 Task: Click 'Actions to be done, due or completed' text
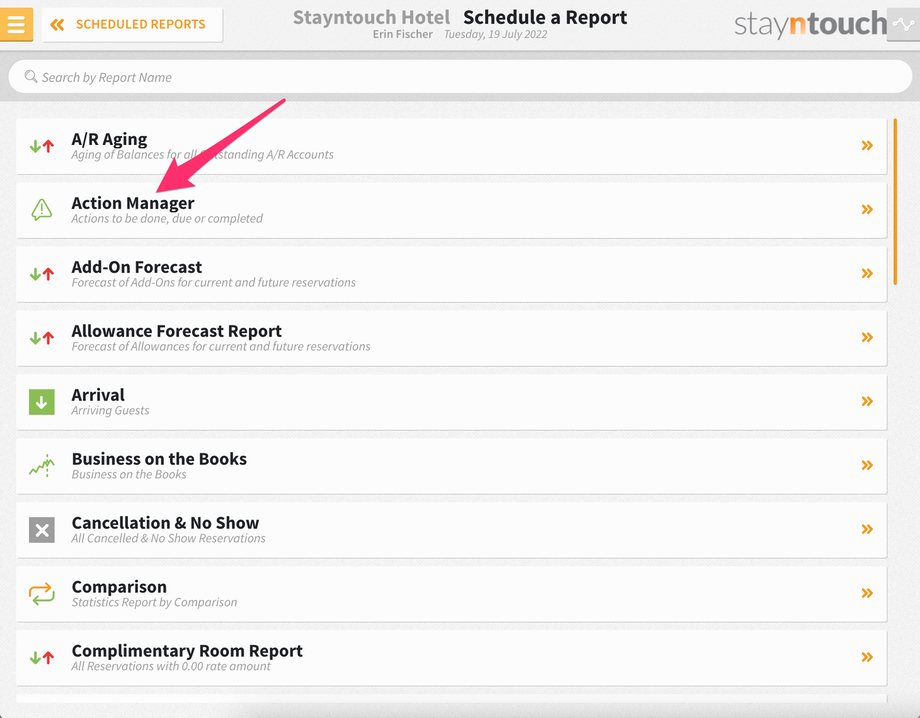click(167, 219)
